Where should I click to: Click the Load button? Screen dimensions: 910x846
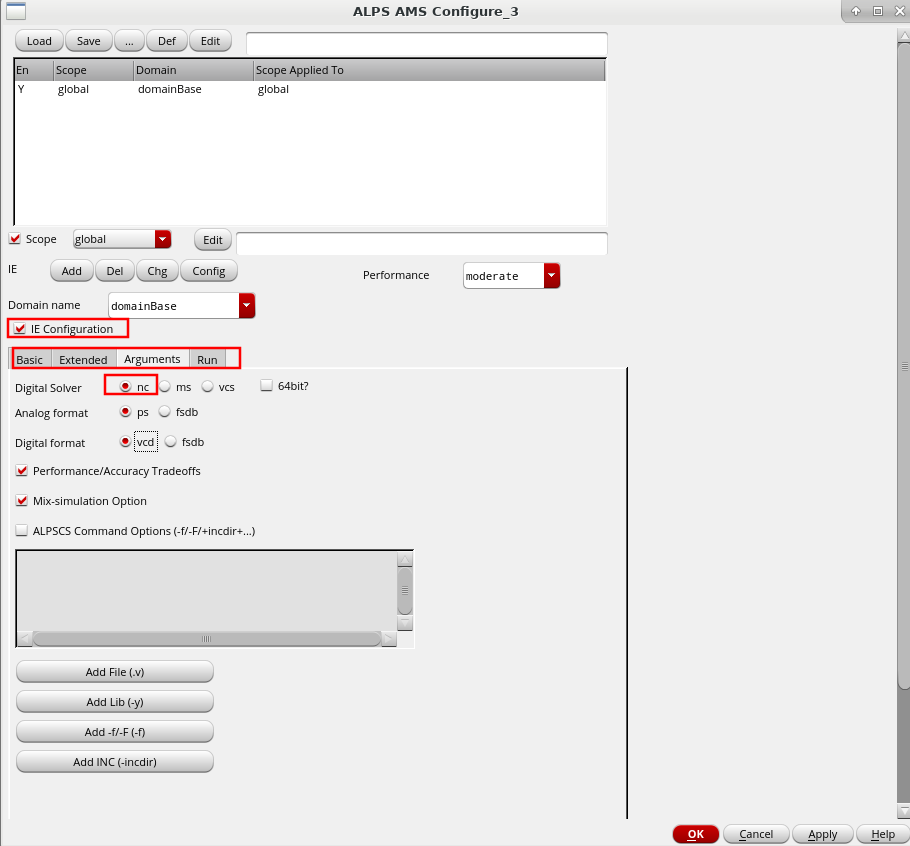39,41
